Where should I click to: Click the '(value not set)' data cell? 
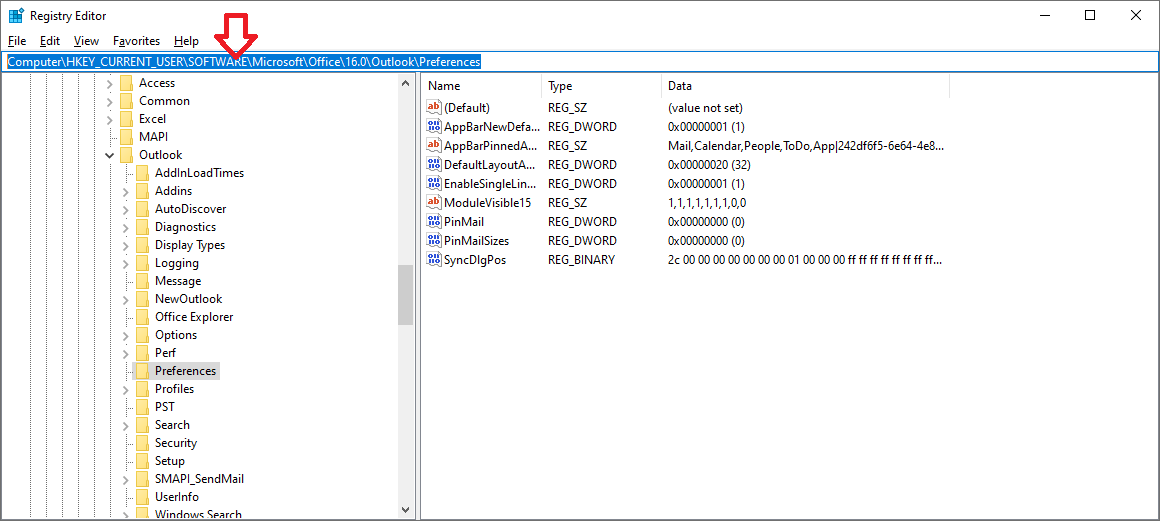click(x=705, y=107)
